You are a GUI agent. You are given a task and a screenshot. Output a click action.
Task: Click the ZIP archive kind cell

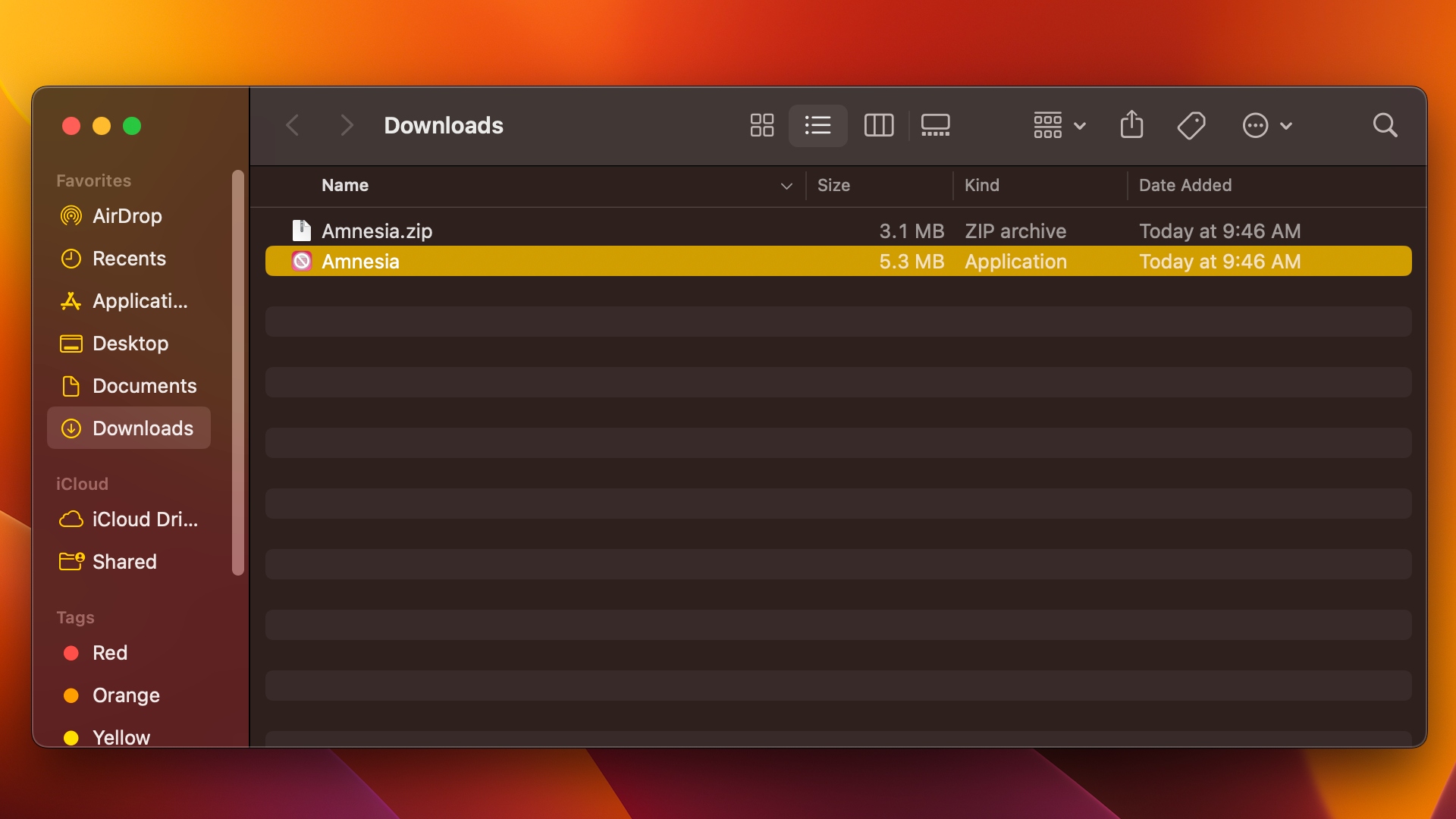click(1015, 231)
